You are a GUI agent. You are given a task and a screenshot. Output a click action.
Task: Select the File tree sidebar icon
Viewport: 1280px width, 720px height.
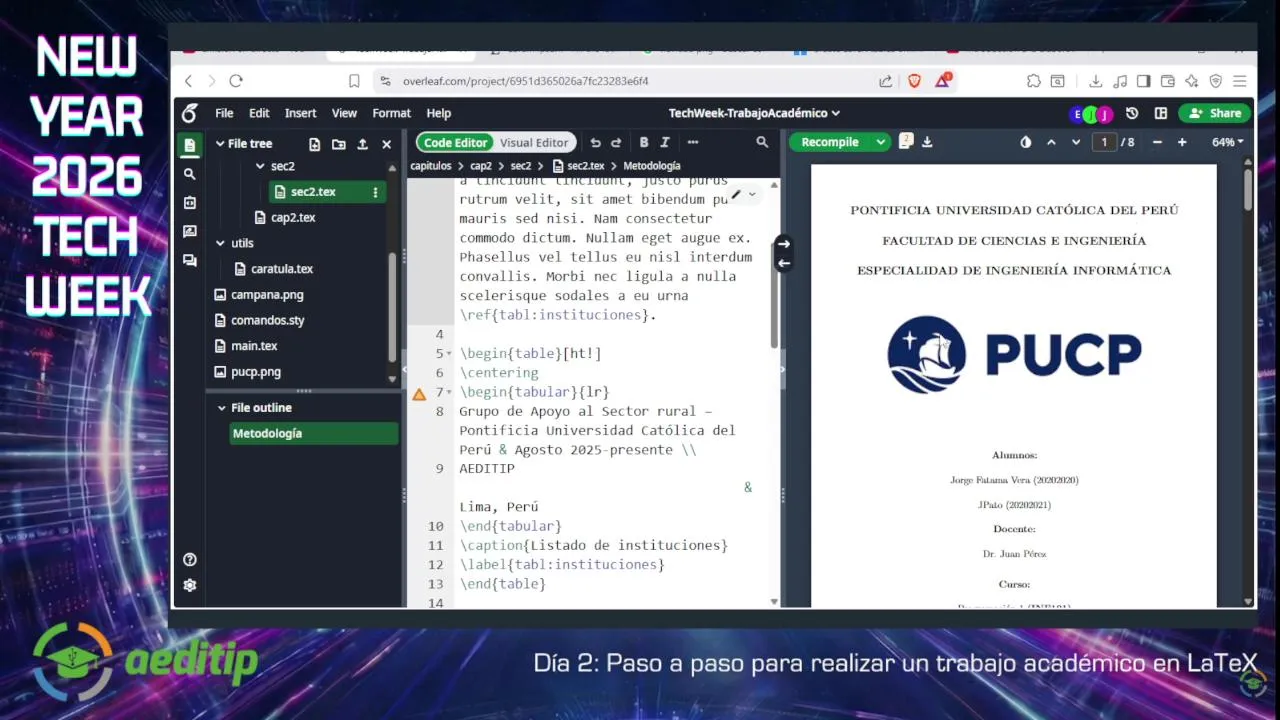[x=190, y=145]
